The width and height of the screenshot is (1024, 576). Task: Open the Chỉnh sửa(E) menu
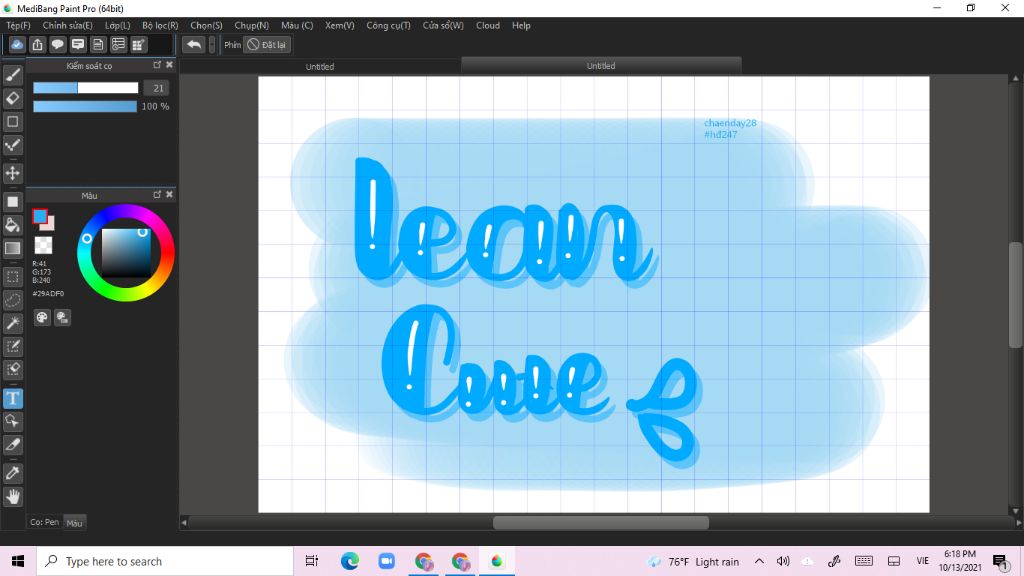pos(67,25)
